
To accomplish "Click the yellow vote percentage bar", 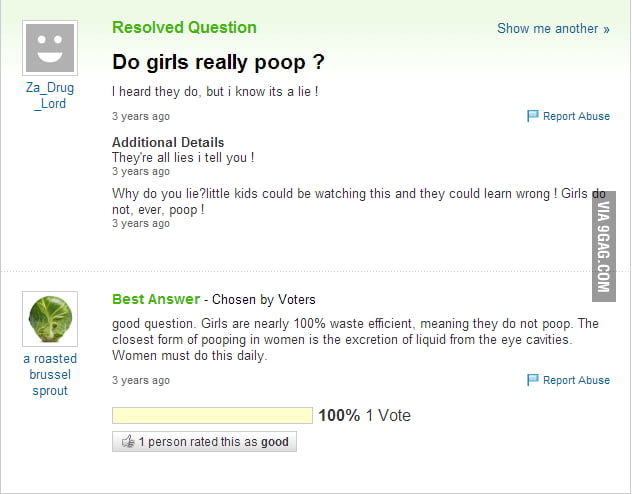I will pos(212,415).
